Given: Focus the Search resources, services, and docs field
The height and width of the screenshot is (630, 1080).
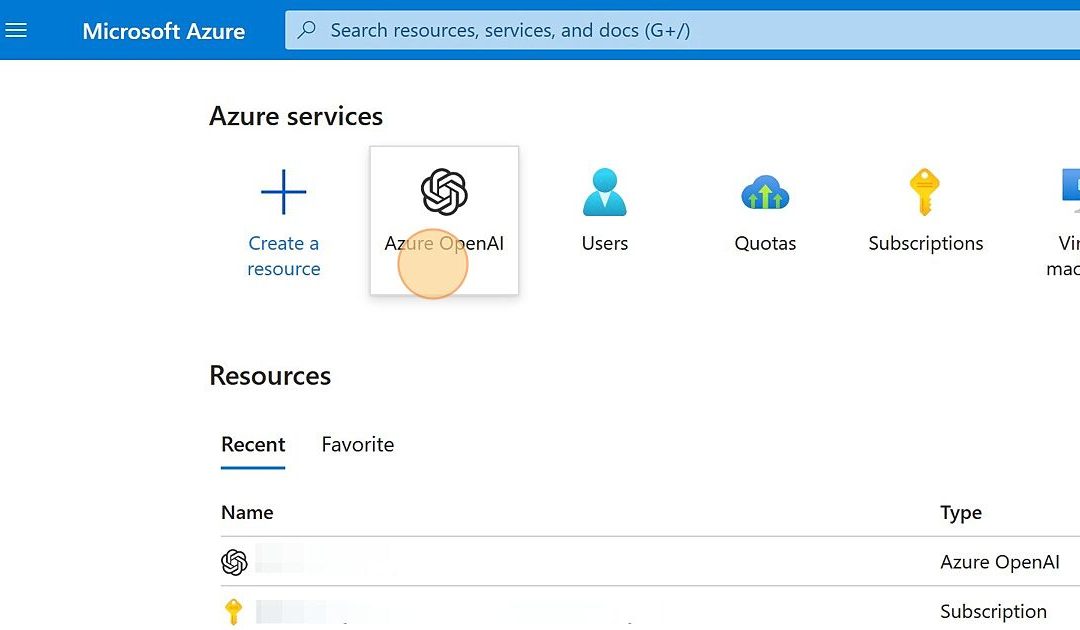Looking at the screenshot, I should [x=682, y=30].
